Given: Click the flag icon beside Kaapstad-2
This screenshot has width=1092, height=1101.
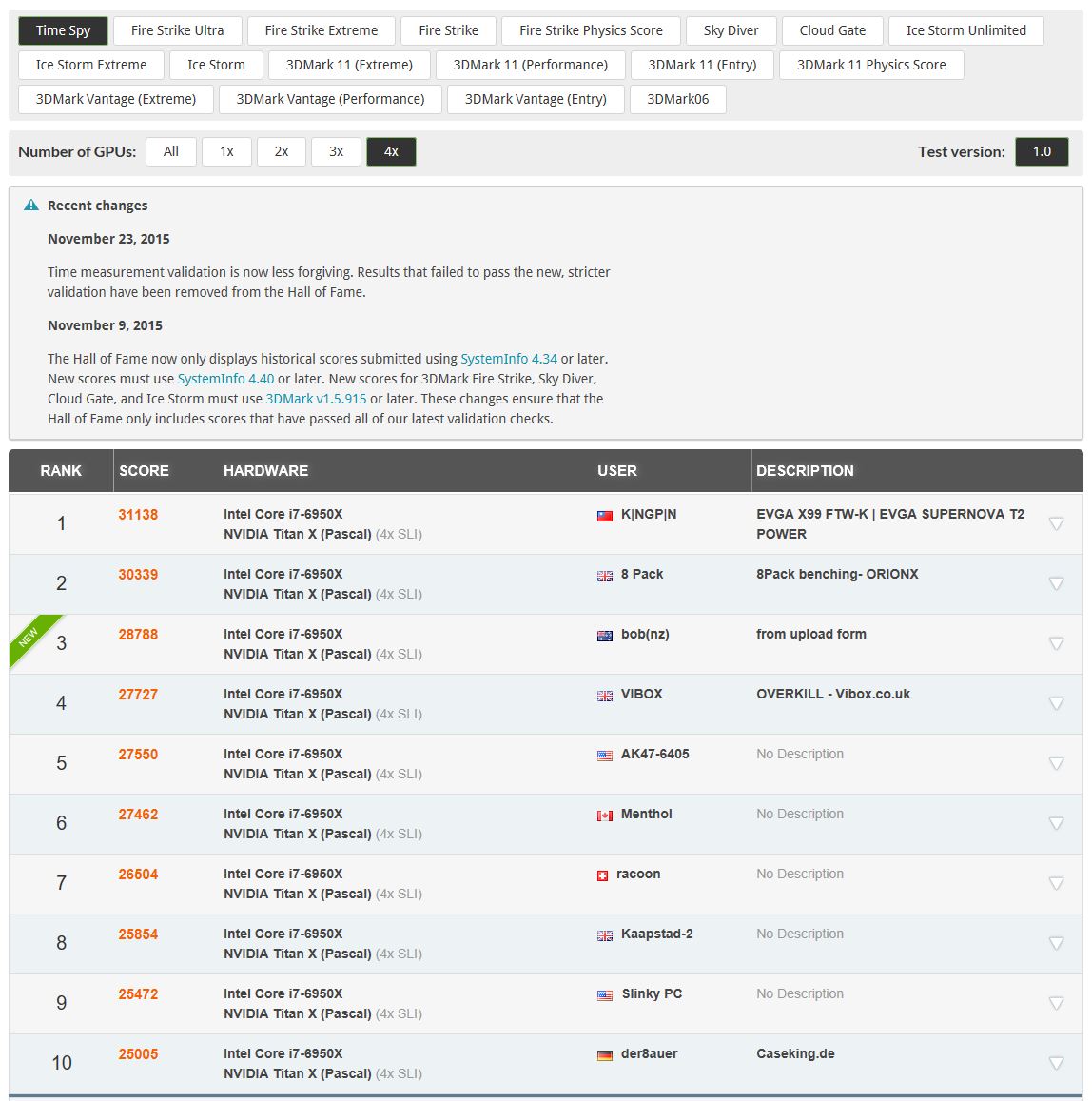Looking at the screenshot, I should 604,936.
